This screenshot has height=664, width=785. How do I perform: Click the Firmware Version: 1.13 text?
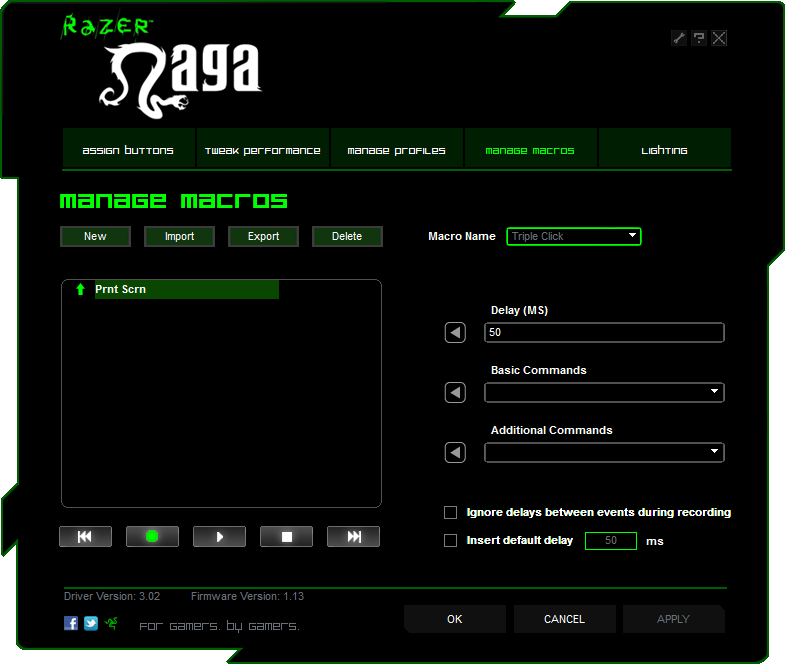pyautogui.click(x=247, y=596)
